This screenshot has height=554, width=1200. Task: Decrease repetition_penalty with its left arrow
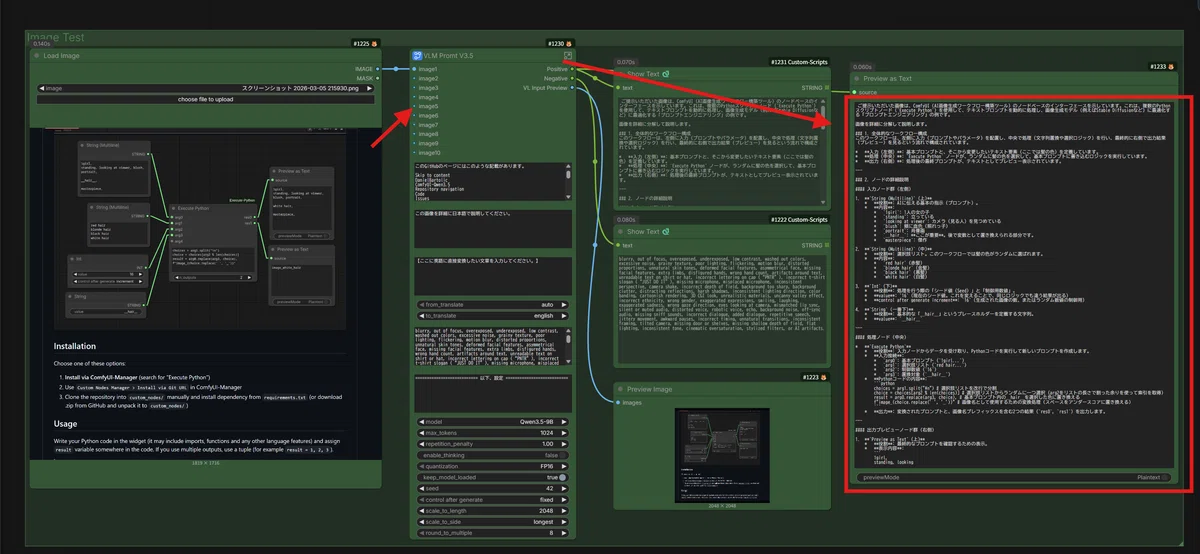(420, 443)
